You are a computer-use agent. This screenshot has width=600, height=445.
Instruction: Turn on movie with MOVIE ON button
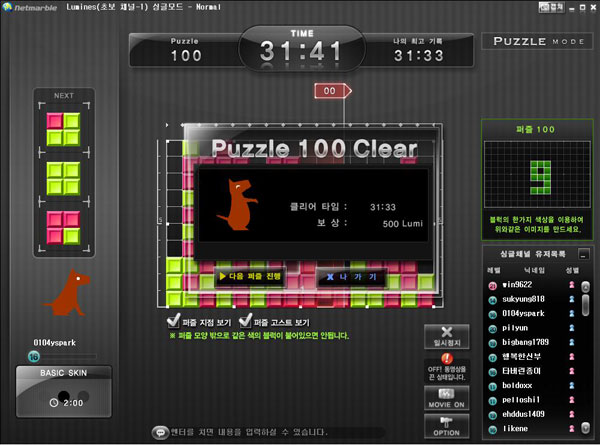446,398
